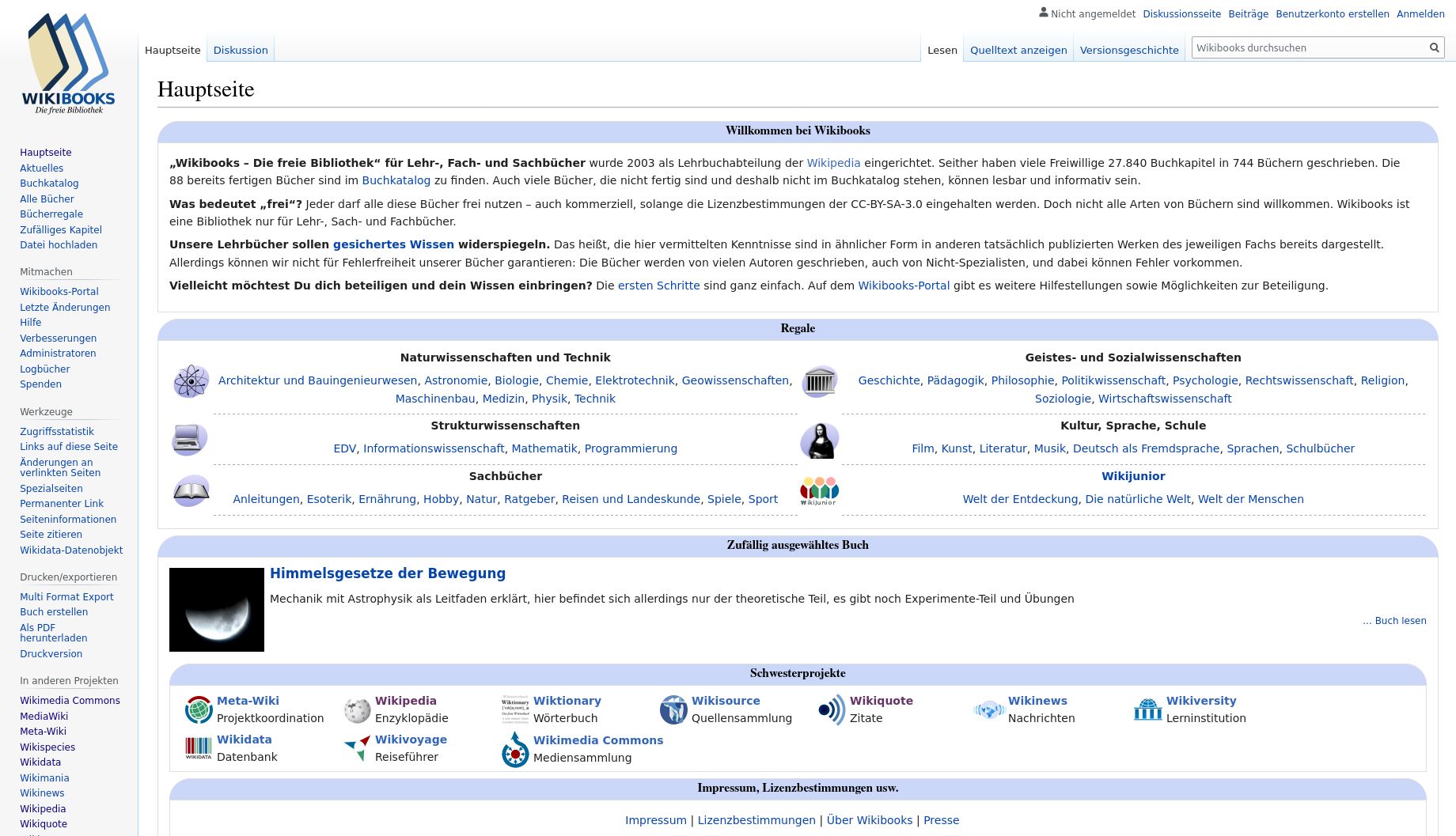This screenshot has width=1456, height=836.
Task: Open the Ernährung shelf link
Action: click(387, 499)
